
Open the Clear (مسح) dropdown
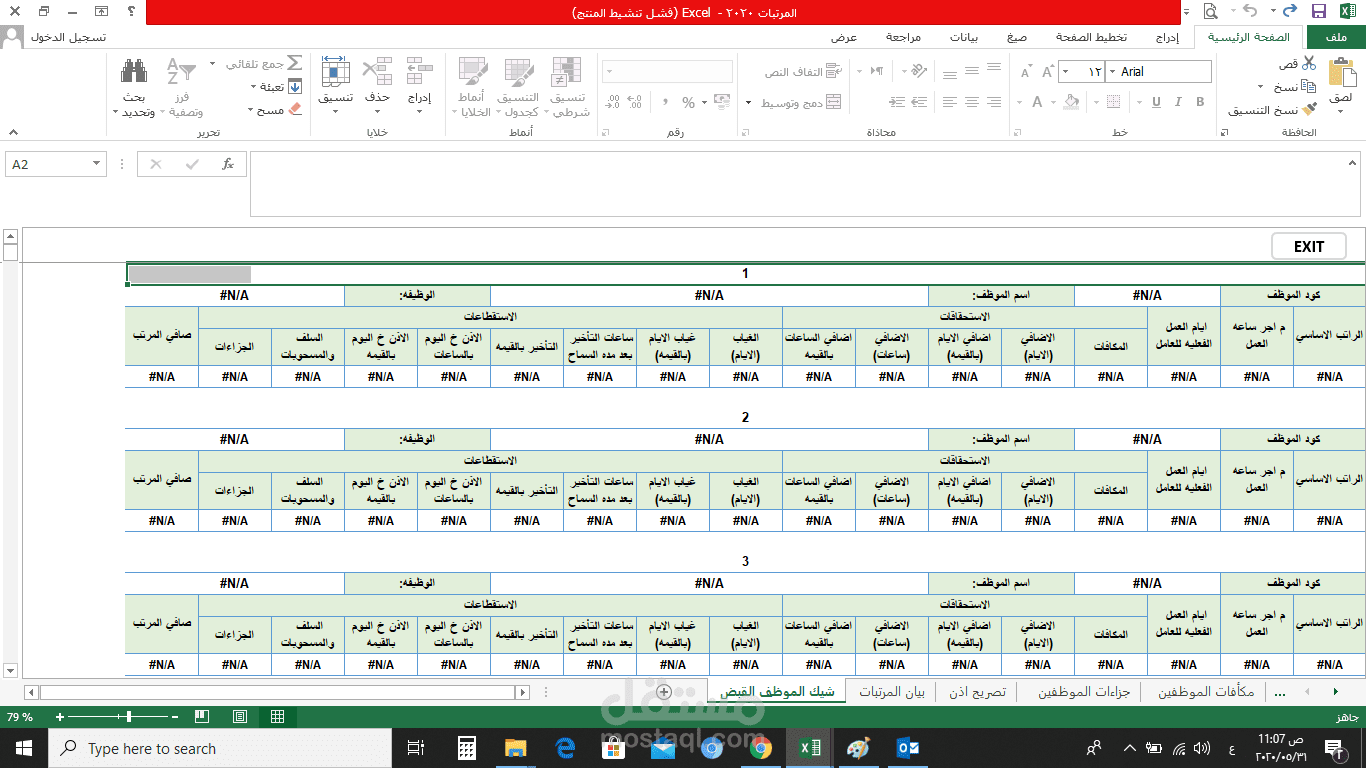coord(275,110)
